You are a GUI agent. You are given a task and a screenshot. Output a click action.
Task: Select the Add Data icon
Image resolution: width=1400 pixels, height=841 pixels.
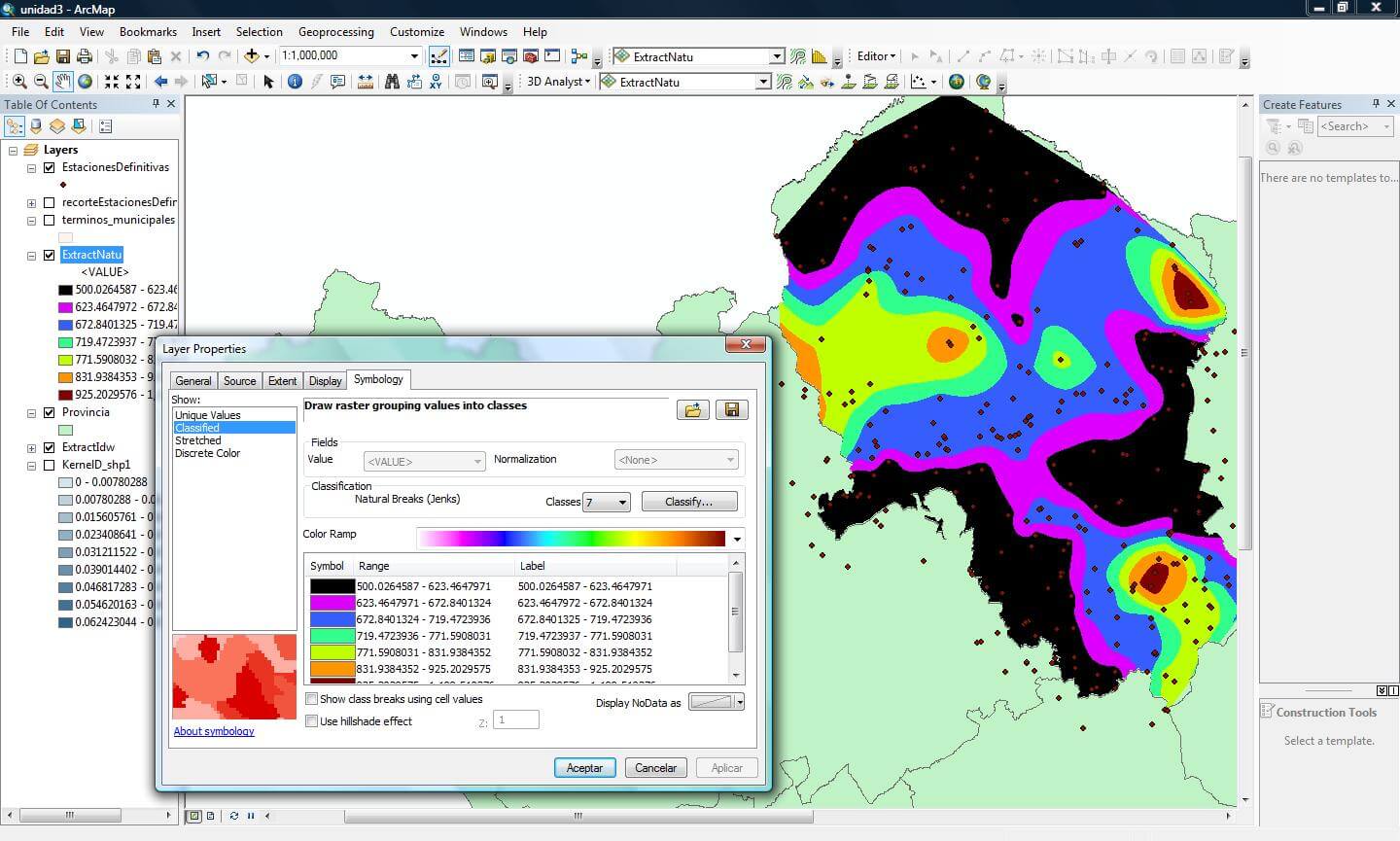click(253, 55)
